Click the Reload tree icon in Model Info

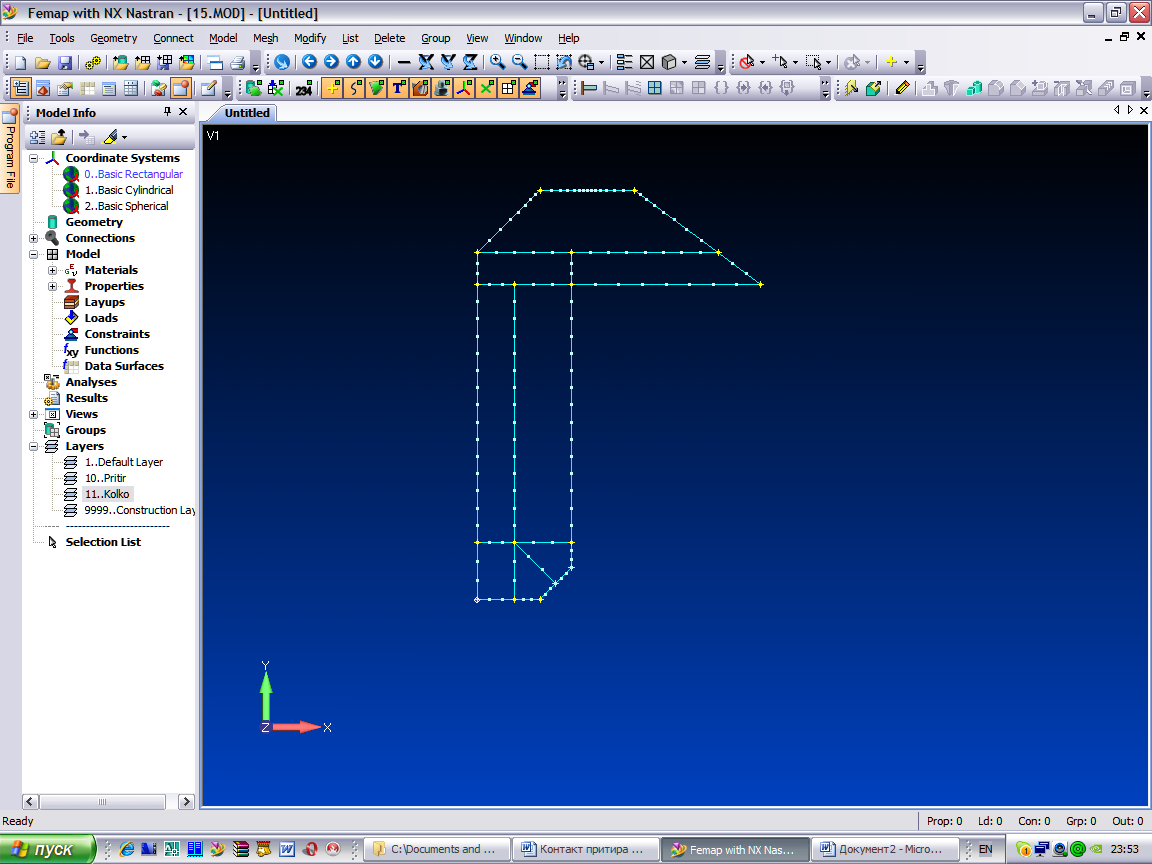coord(37,137)
